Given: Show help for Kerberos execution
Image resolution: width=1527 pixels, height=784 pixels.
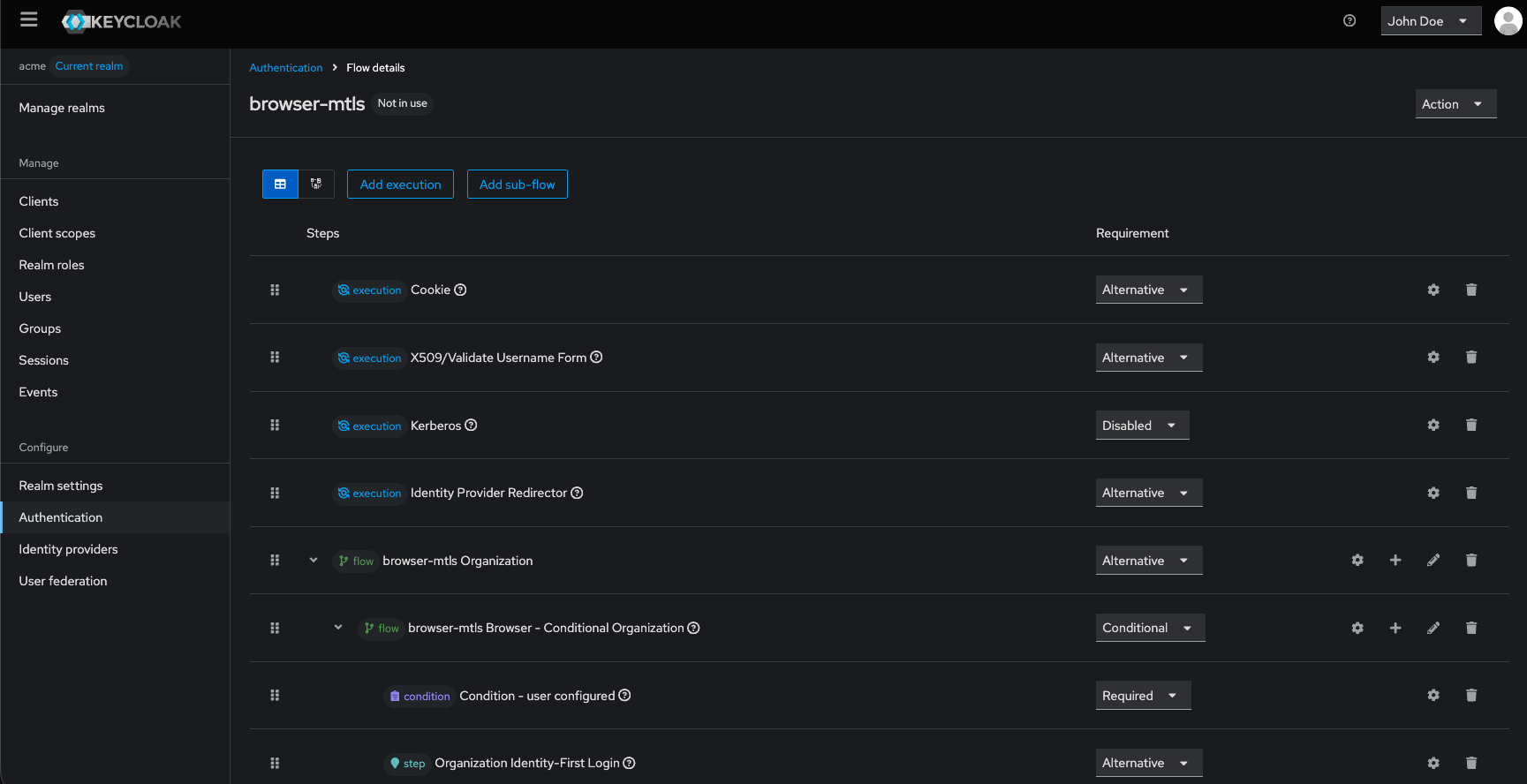Looking at the screenshot, I should 471,425.
